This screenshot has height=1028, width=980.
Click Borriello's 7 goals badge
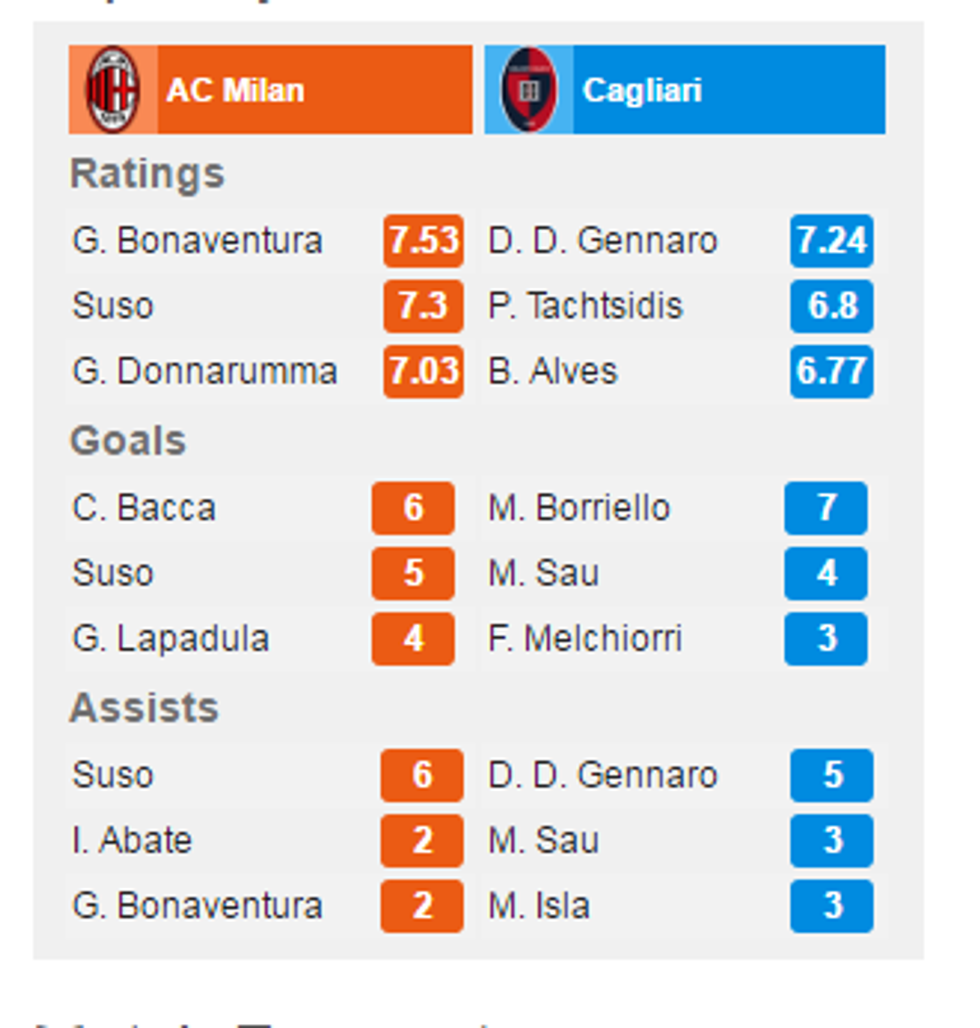pyautogui.click(x=826, y=508)
